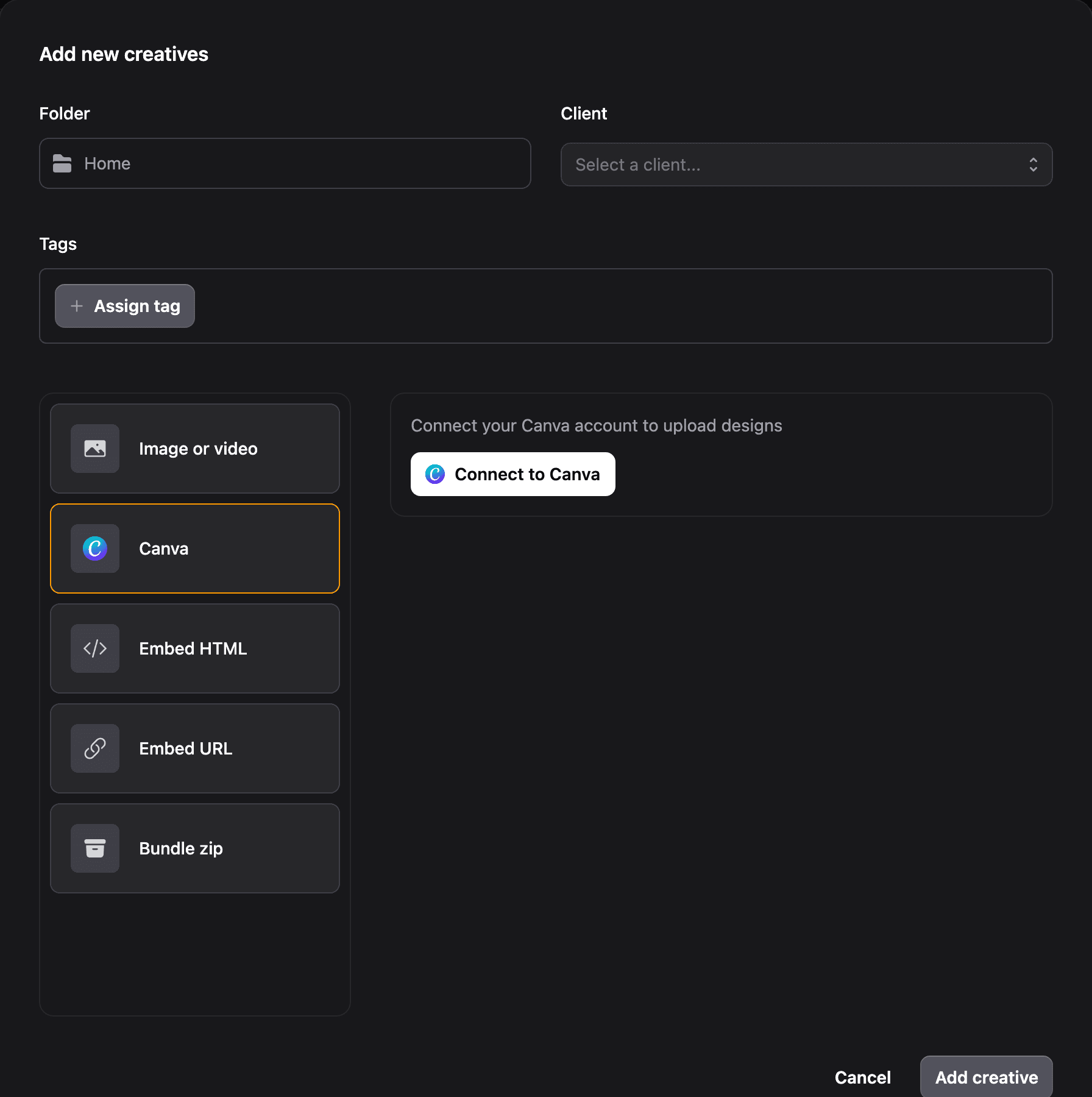The image size is (1092, 1097).
Task: Click the chain link icon for Embed URL
Action: coord(95,748)
